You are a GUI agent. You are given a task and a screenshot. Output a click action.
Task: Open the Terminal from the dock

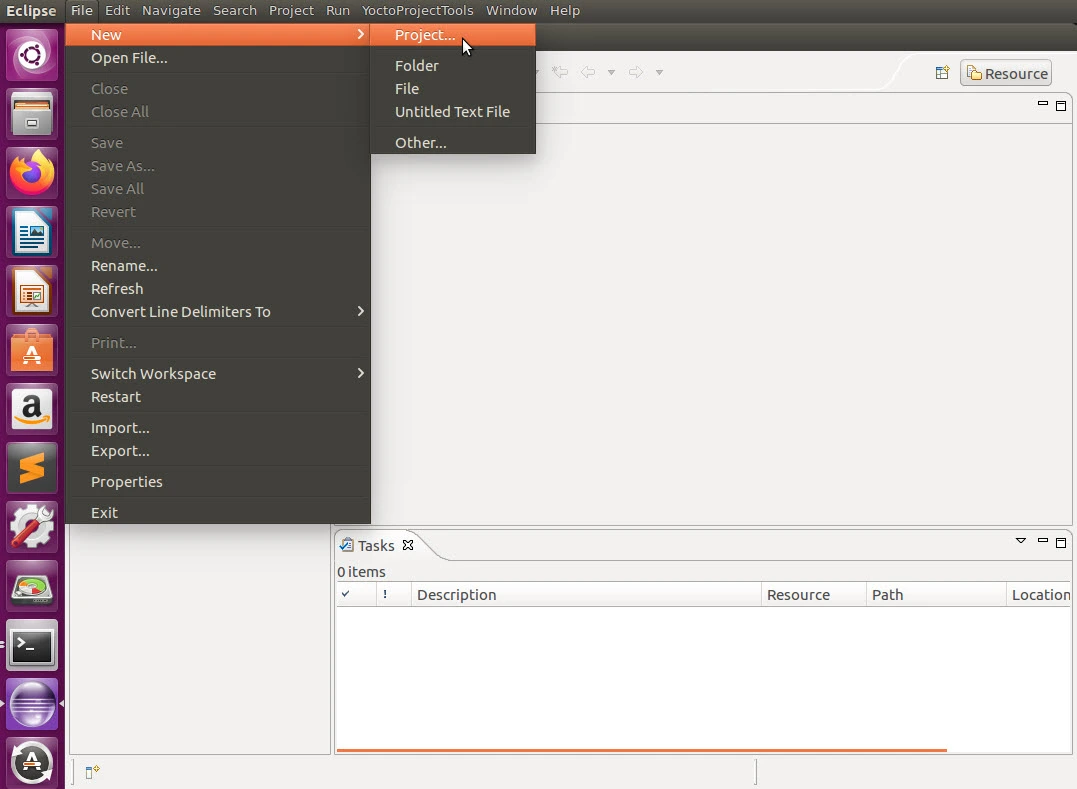32,645
